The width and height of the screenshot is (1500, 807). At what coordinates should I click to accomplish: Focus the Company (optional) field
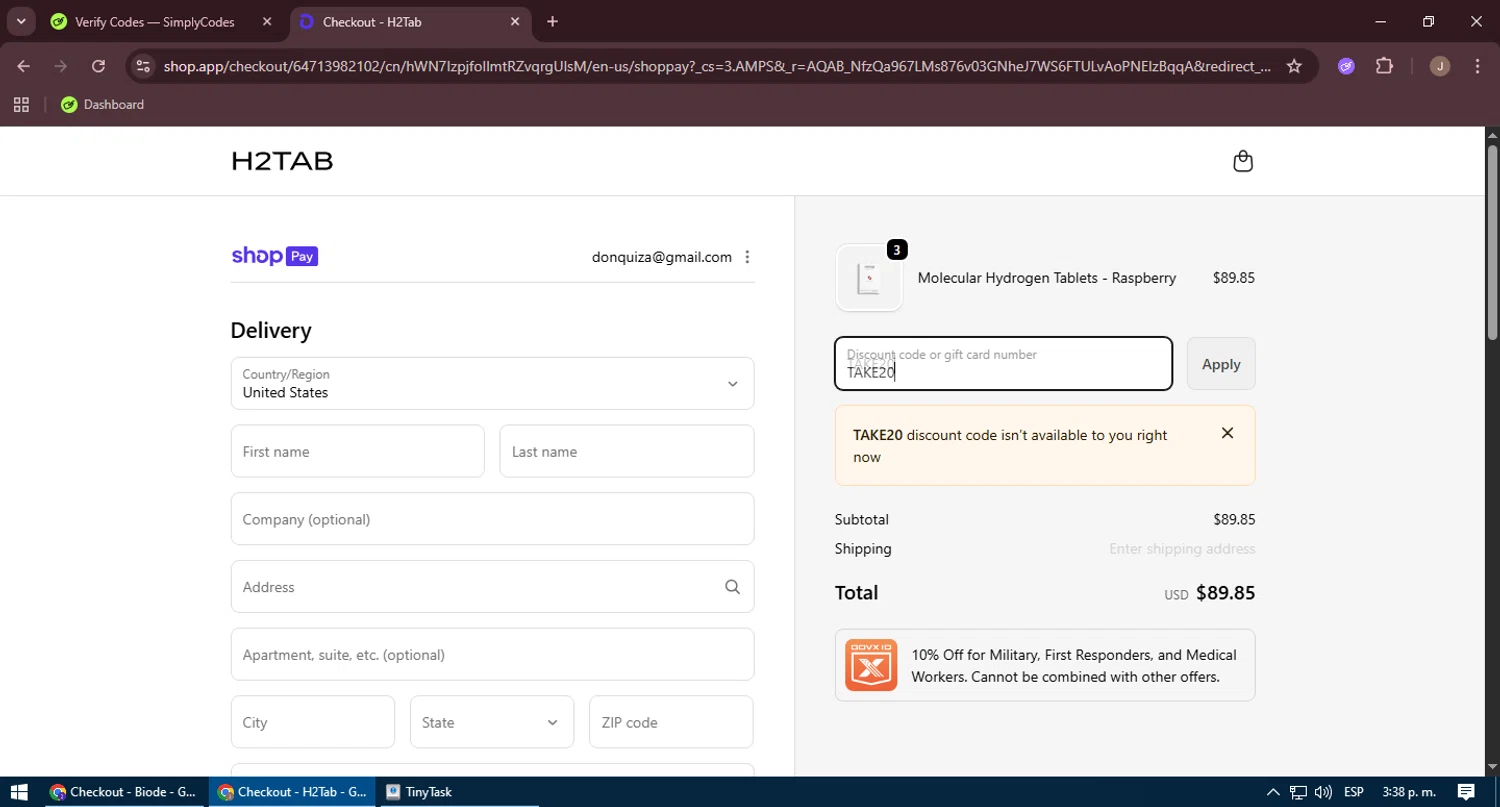pos(492,519)
